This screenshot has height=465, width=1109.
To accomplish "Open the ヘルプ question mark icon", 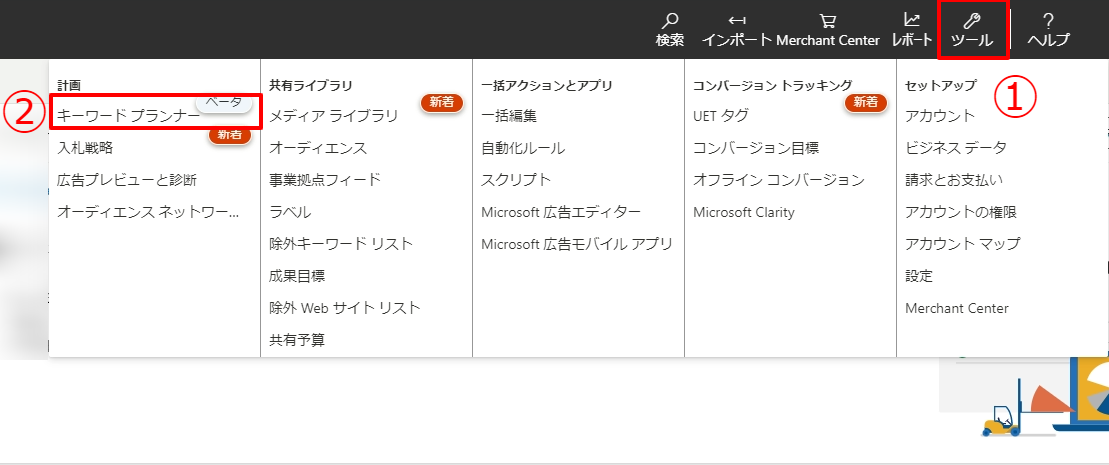I will coord(1048,21).
